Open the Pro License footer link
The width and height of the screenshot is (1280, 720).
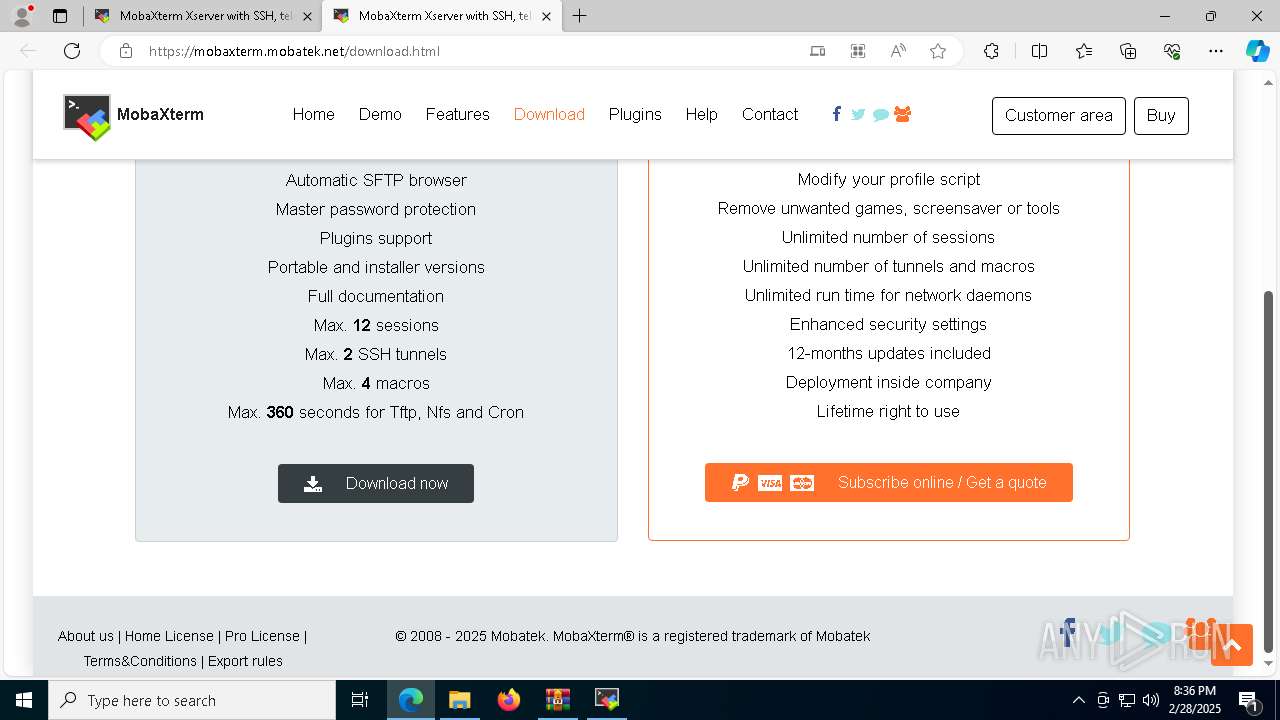pos(262,636)
